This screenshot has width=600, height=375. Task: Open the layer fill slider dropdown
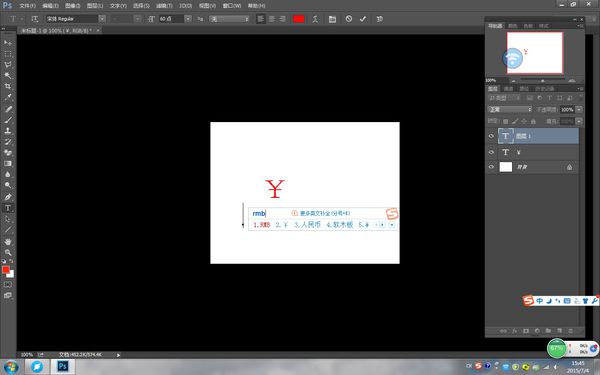tap(579, 121)
